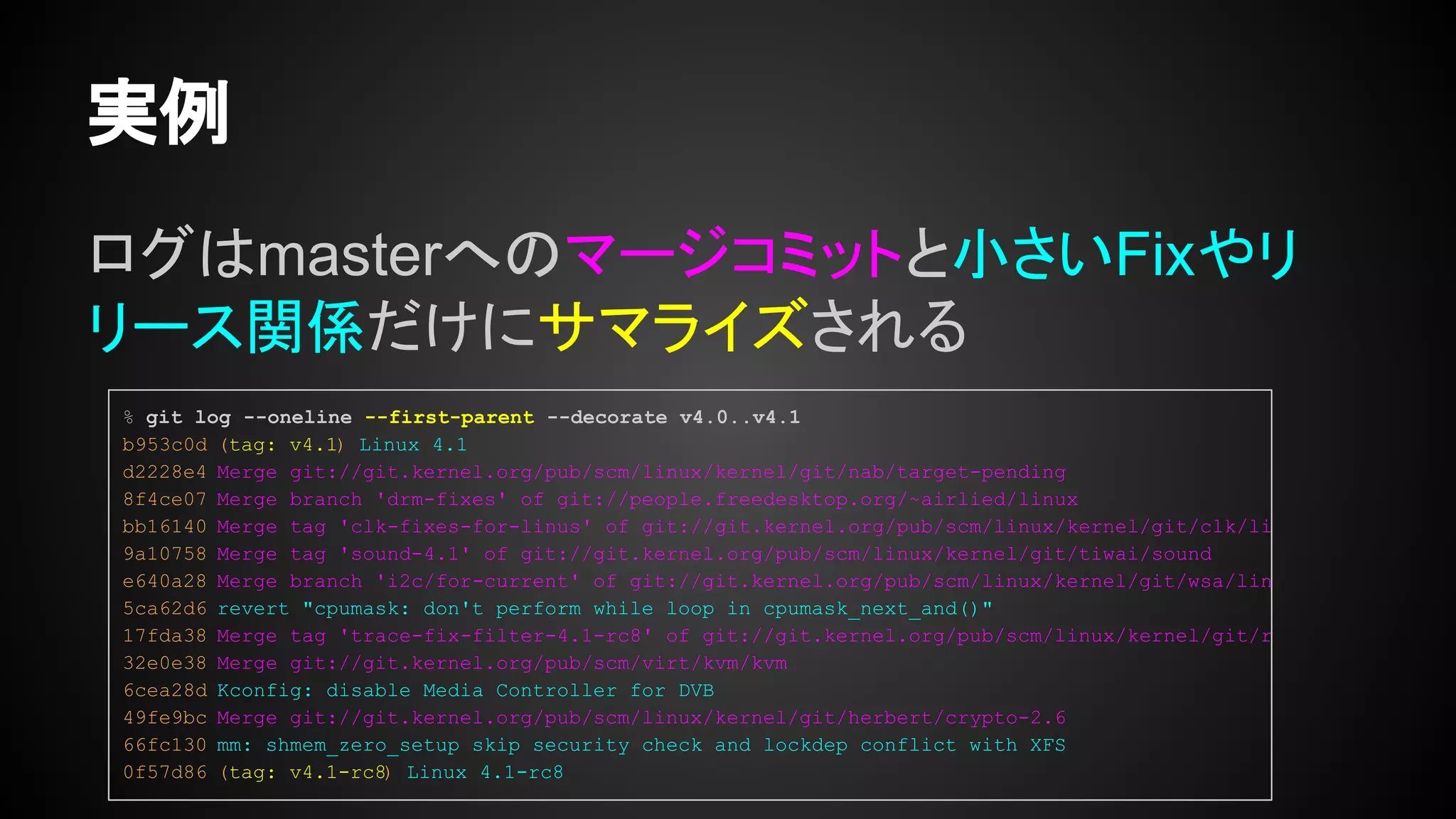This screenshot has height=819, width=1456.
Task: Click commit hash 32e0e38
Action: tap(165, 663)
